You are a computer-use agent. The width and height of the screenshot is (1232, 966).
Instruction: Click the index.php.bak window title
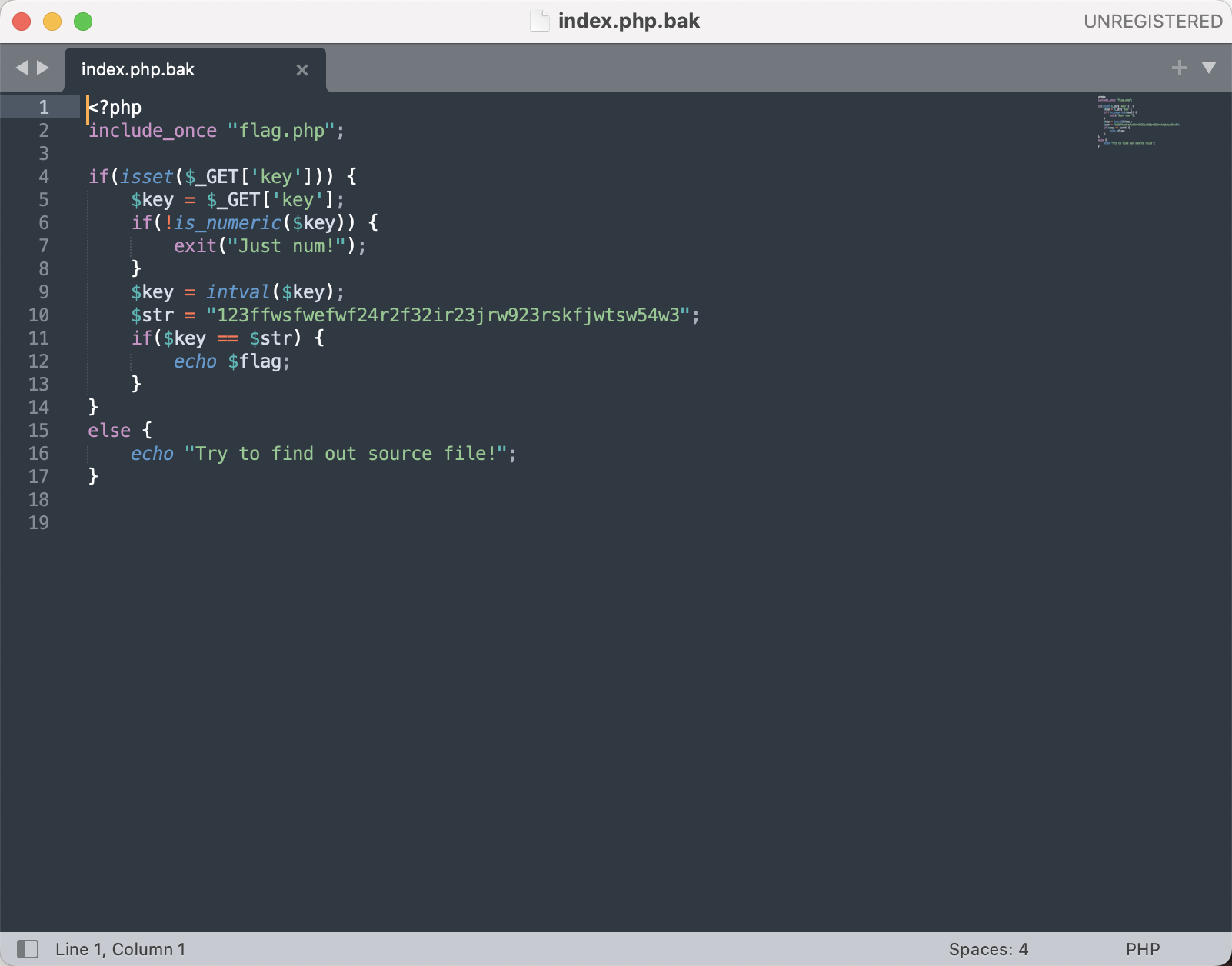628,21
